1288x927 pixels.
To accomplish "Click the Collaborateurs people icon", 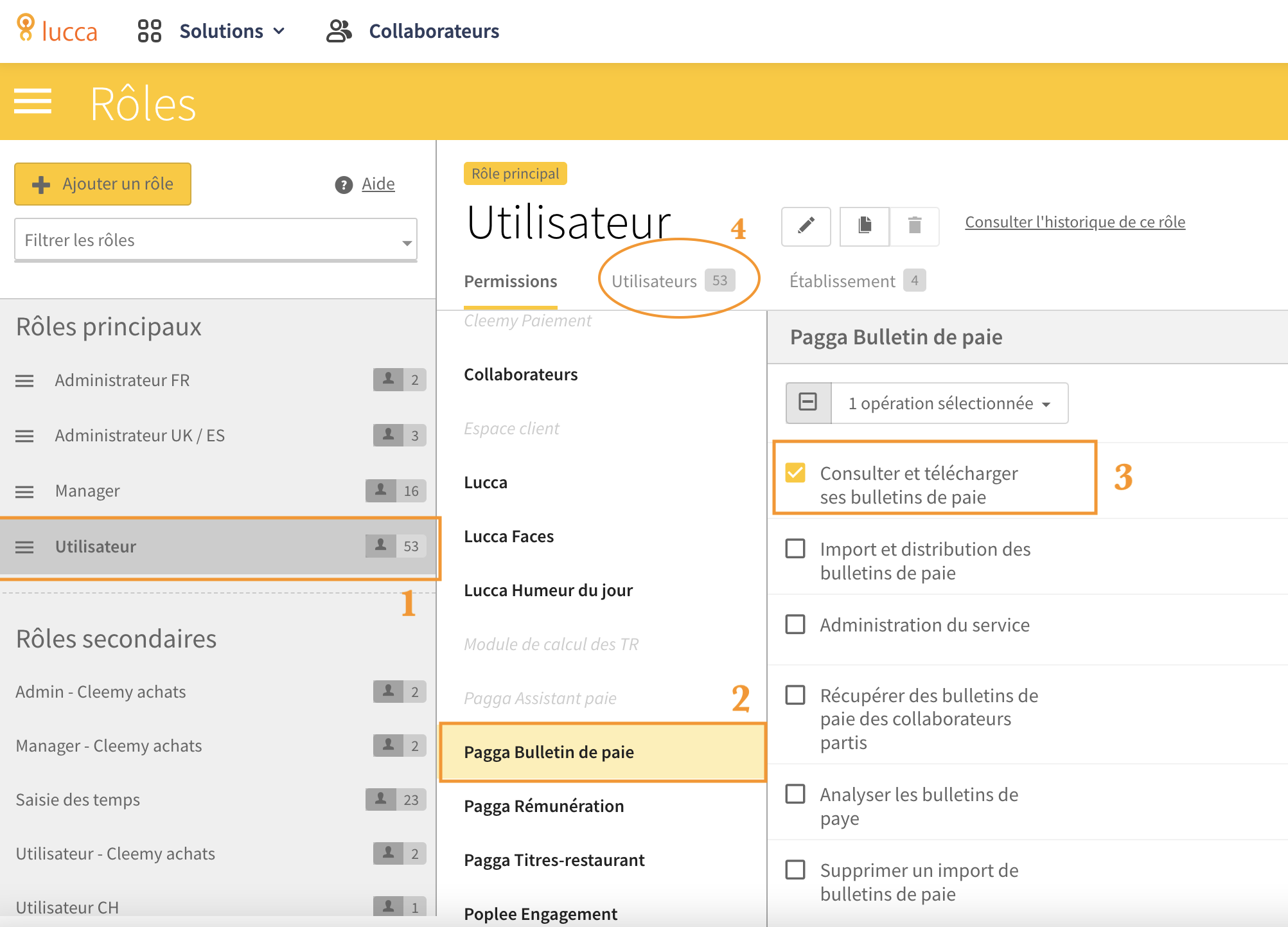I will click(x=339, y=31).
